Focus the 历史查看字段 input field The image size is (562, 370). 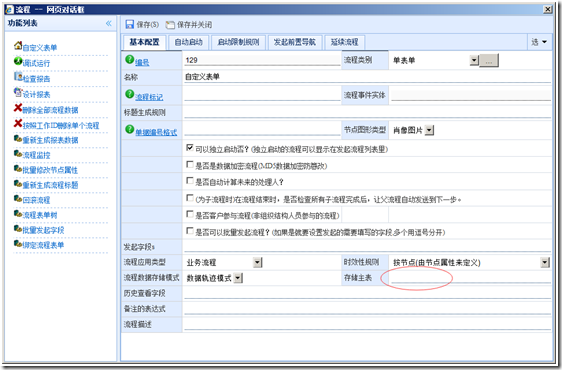(367, 293)
